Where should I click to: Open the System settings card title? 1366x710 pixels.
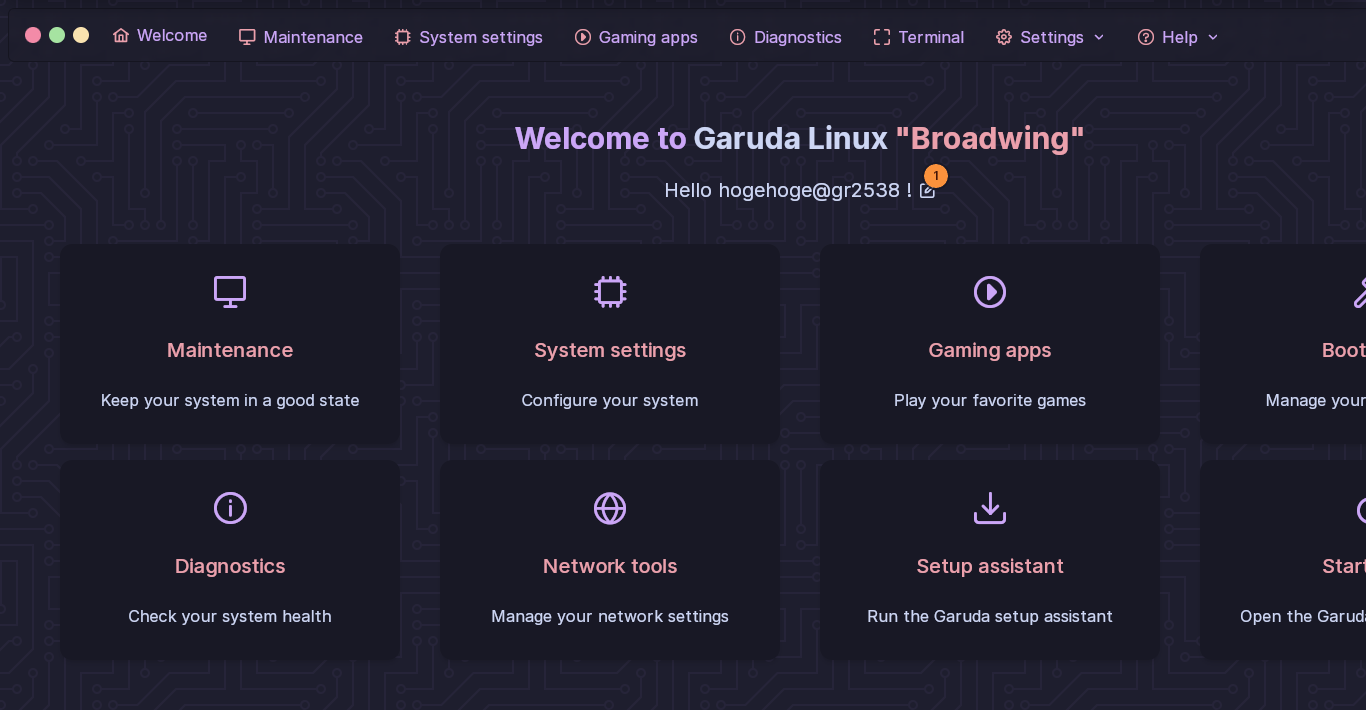610,350
